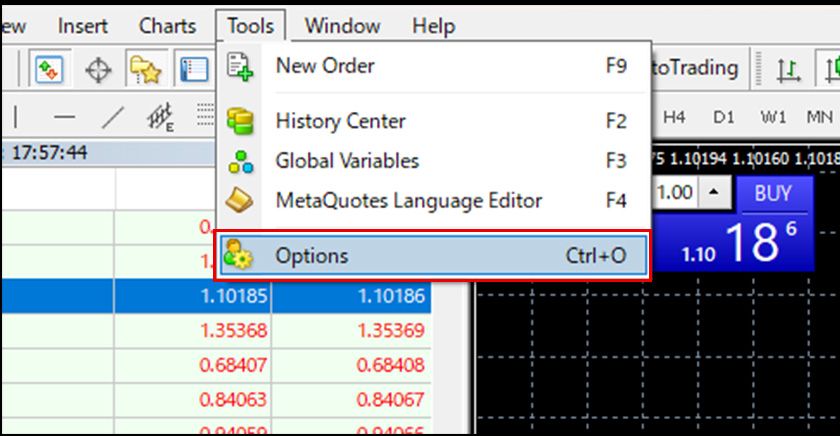Select the H4 timeframe

click(674, 117)
